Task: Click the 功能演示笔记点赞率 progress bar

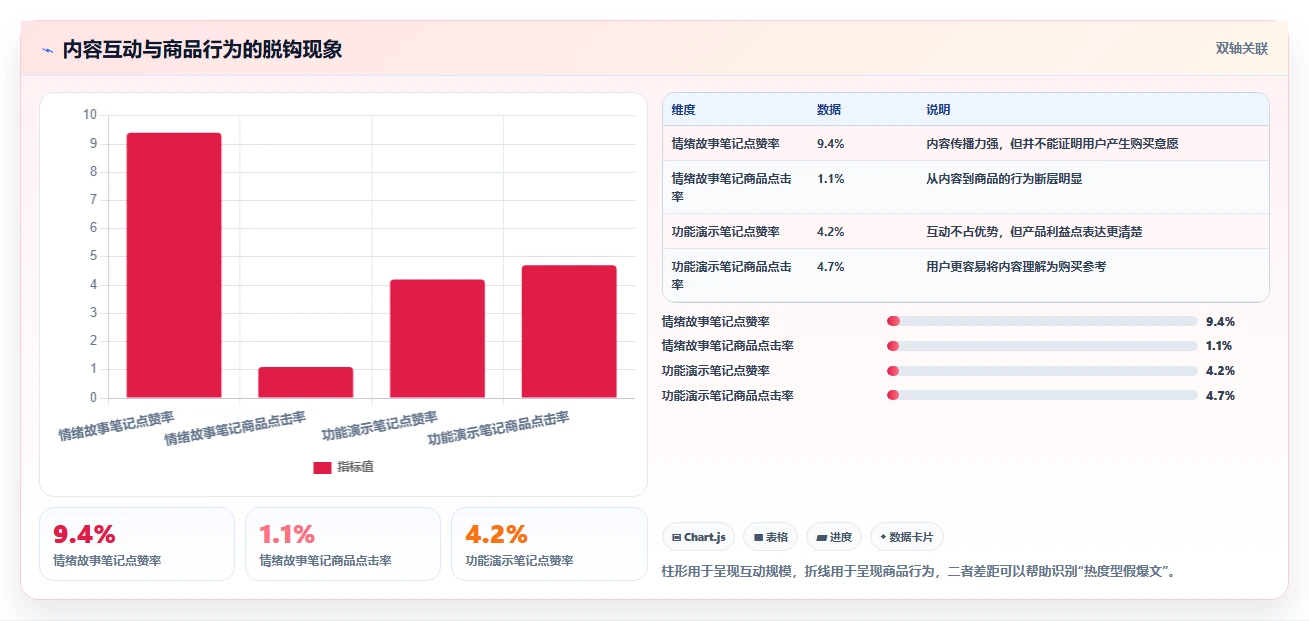Action: [x=1042, y=371]
